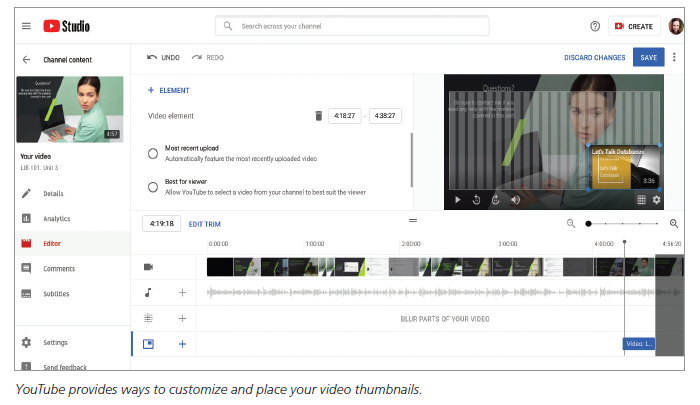Image resolution: width=700 pixels, height=405 pixels.
Task: Click the audio track music note icon
Action: click(x=148, y=292)
